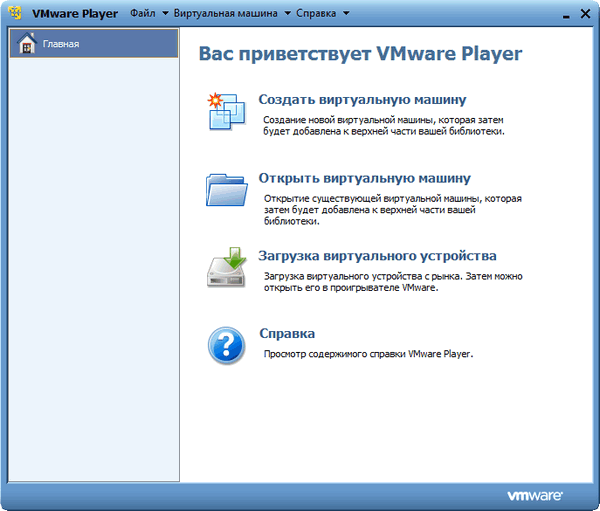This screenshot has width=600, height=511.
Task: Open the Виртуальная машина menu
Action: click(225, 13)
